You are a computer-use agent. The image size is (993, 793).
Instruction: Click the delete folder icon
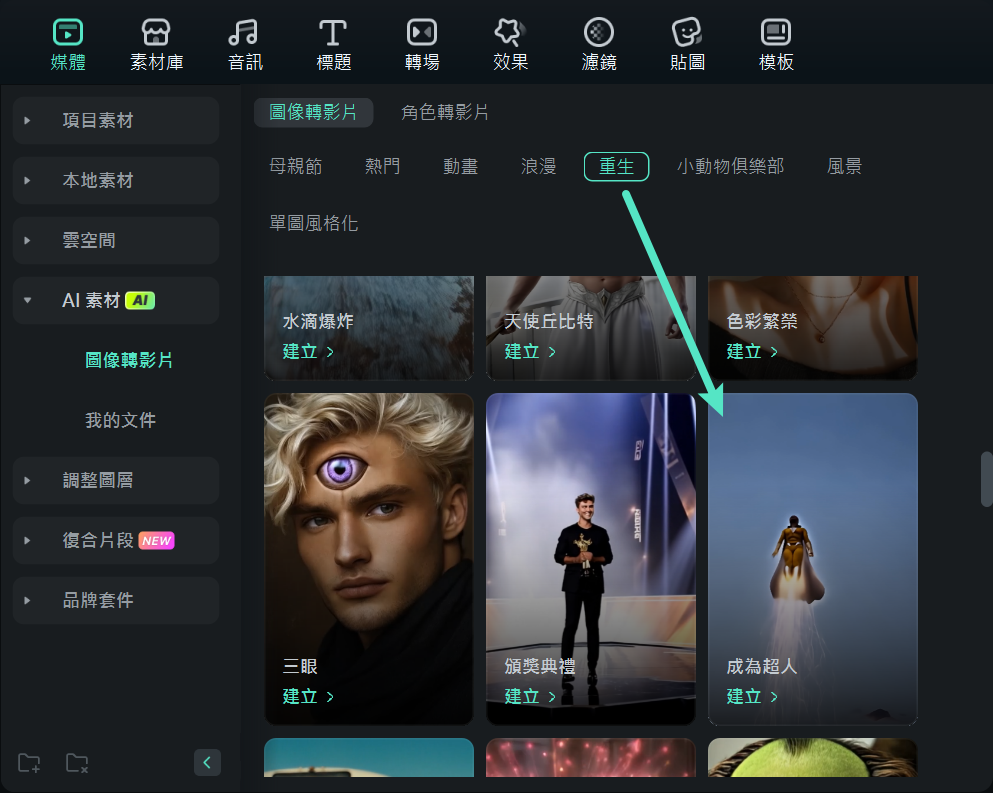[x=77, y=763]
